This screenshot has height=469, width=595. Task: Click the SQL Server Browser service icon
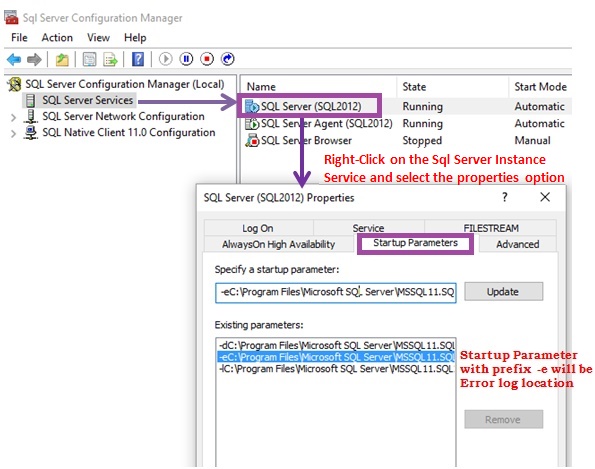252,140
